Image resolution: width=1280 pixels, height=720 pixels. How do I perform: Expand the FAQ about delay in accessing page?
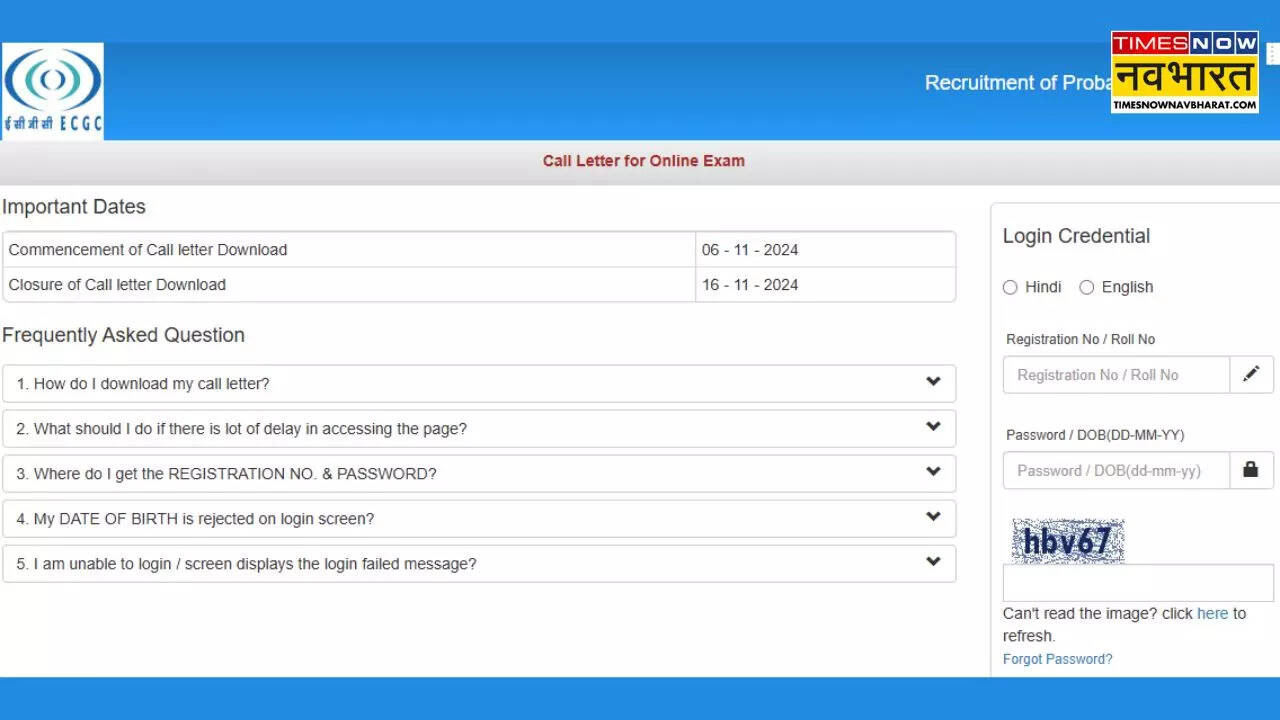point(241,429)
